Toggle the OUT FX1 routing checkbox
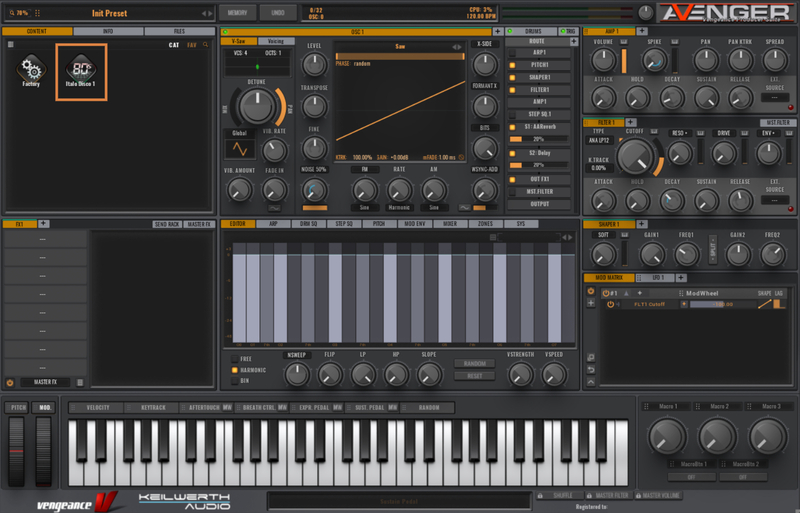800x513 pixels. pyautogui.click(x=513, y=178)
